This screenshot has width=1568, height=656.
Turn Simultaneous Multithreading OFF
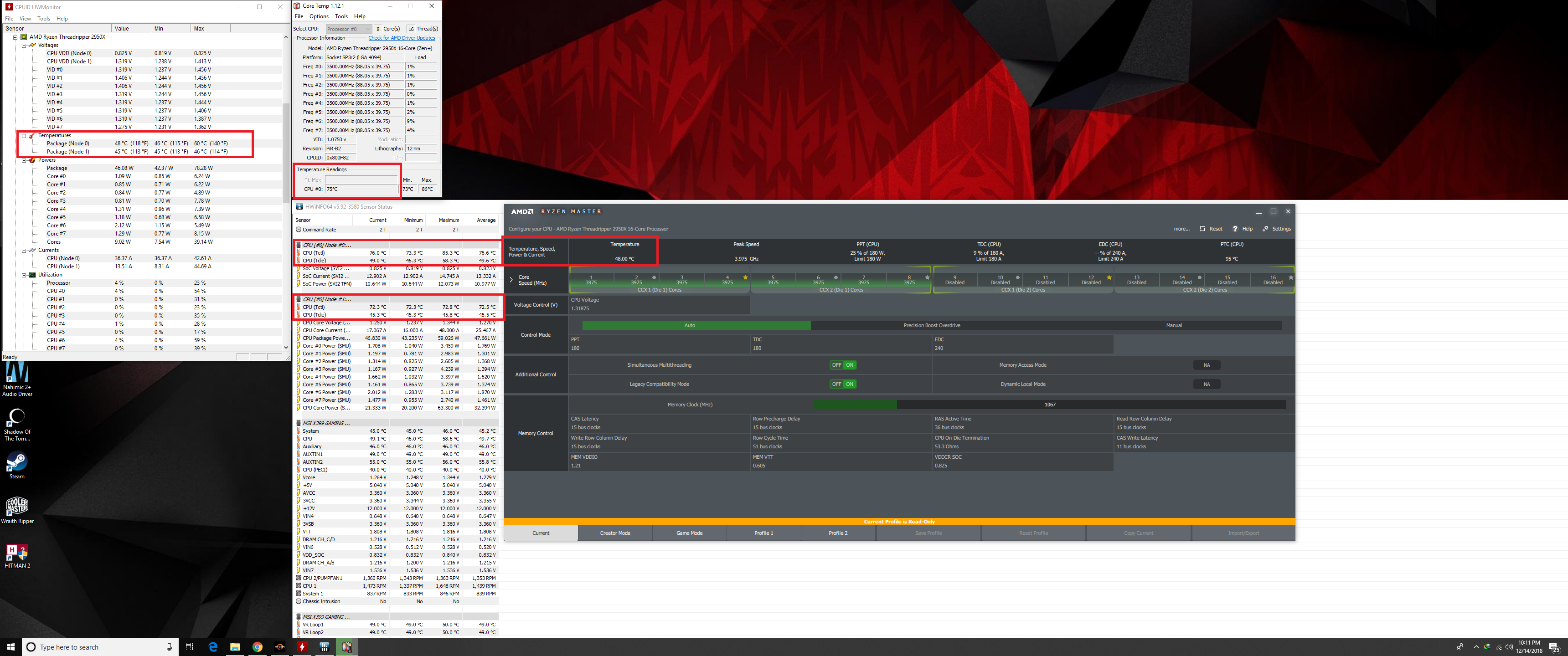(836, 365)
